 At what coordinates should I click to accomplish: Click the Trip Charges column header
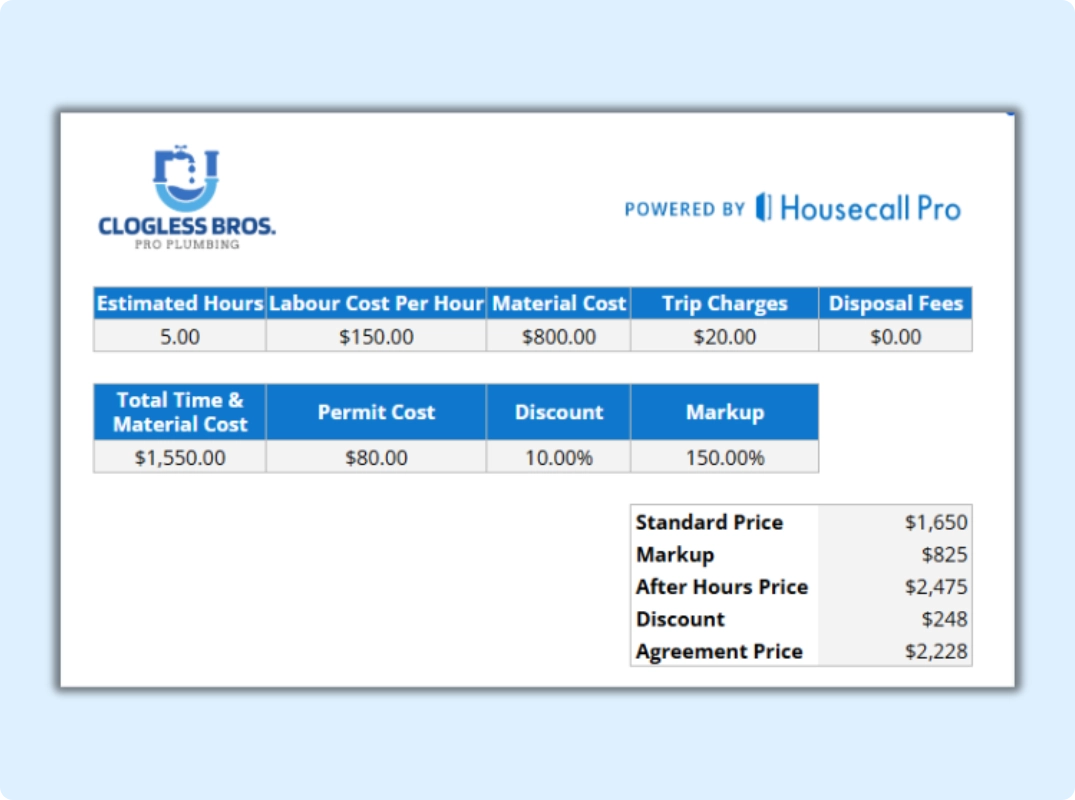[x=724, y=303]
